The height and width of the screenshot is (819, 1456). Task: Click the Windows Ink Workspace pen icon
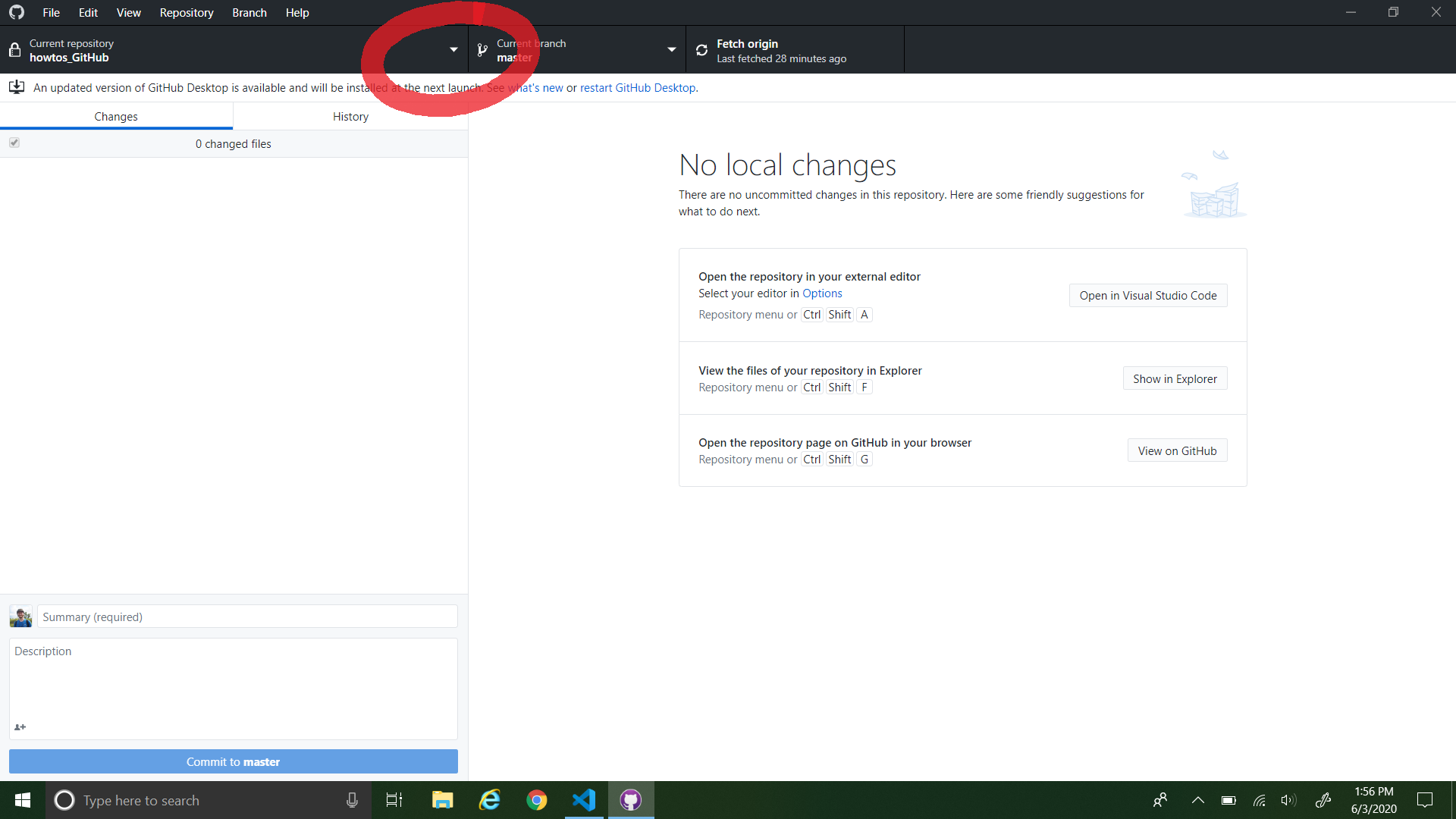(x=1323, y=800)
